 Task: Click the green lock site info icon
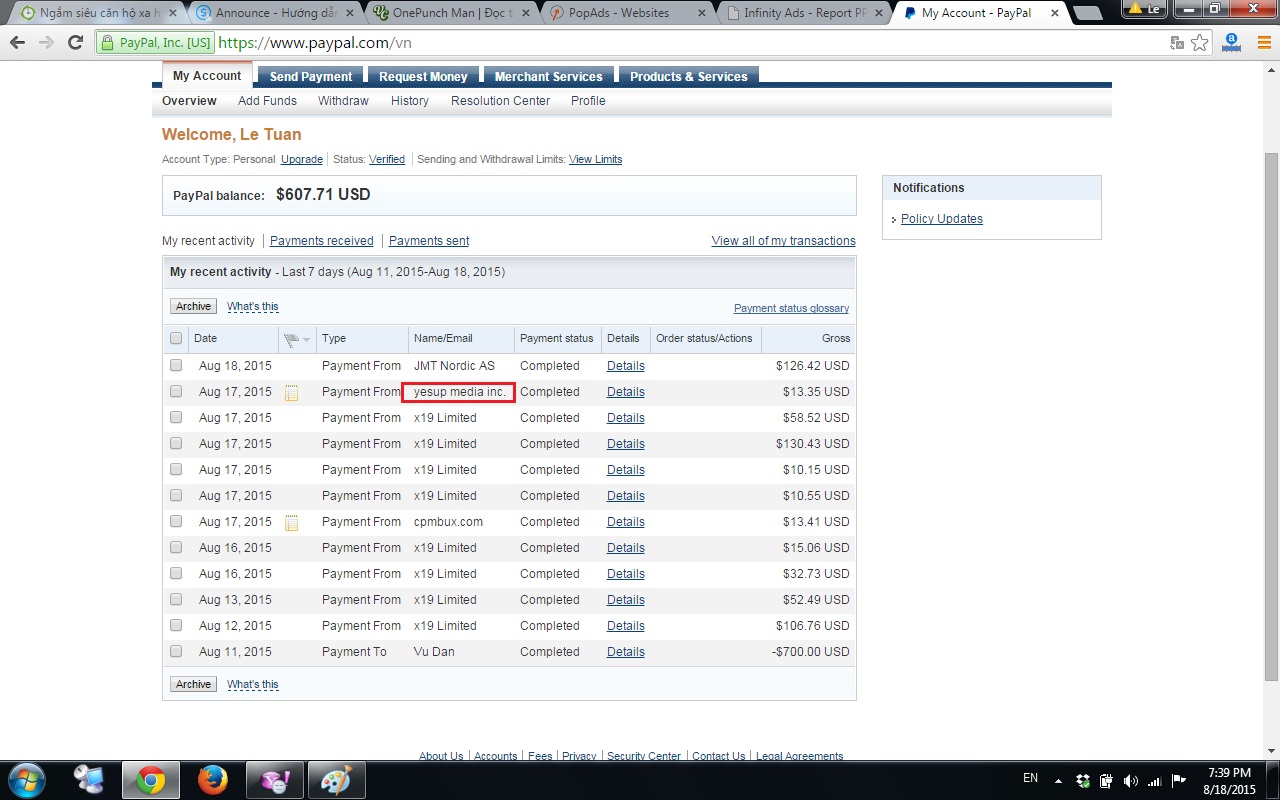click(x=108, y=43)
